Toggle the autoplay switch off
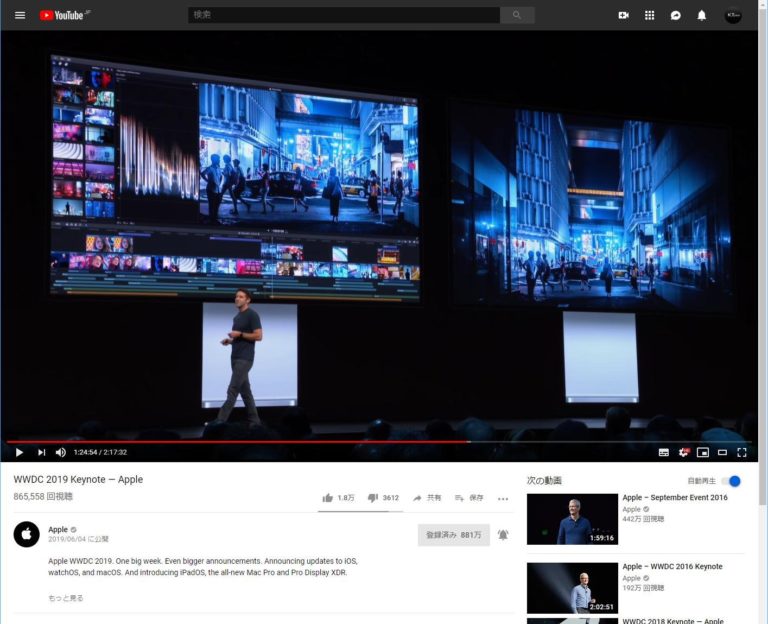The height and width of the screenshot is (624, 768). pos(731,481)
